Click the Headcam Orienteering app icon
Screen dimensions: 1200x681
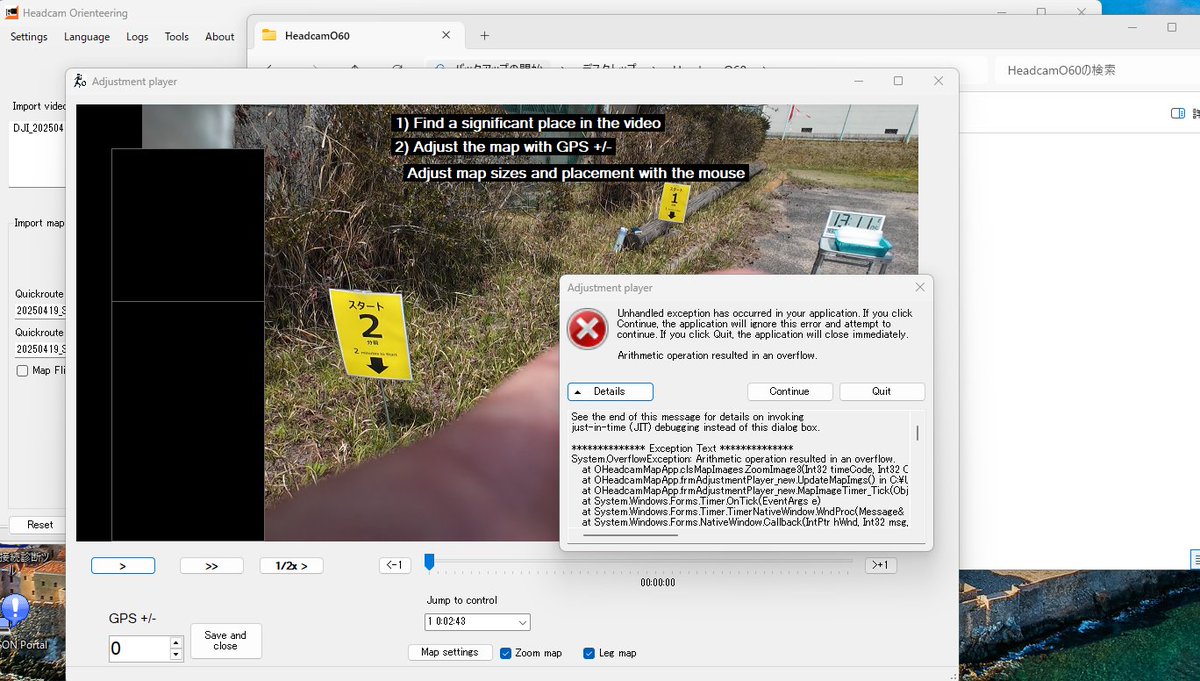[12, 13]
